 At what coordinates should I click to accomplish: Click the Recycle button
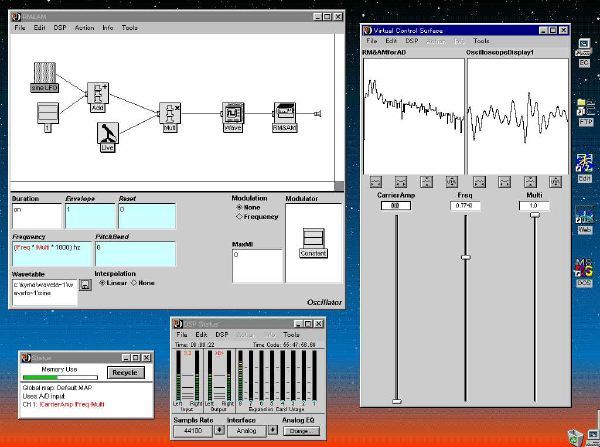(x=125, y=372)
